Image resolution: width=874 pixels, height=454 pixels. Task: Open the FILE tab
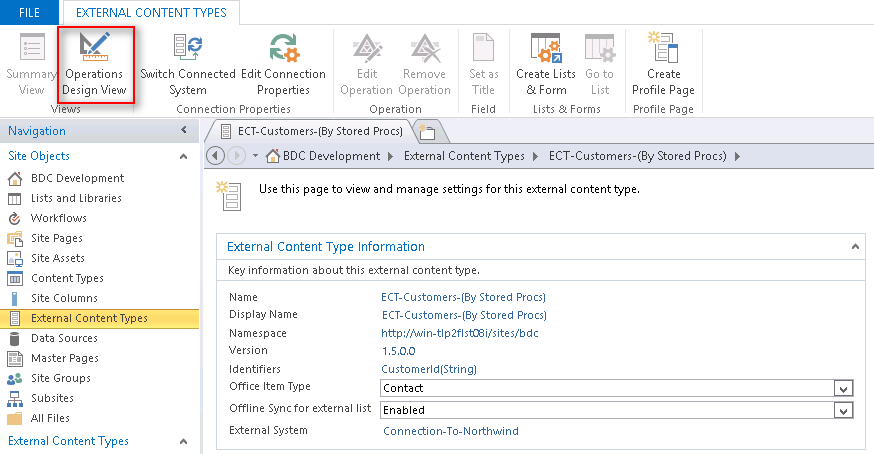[x=30, y=12]
